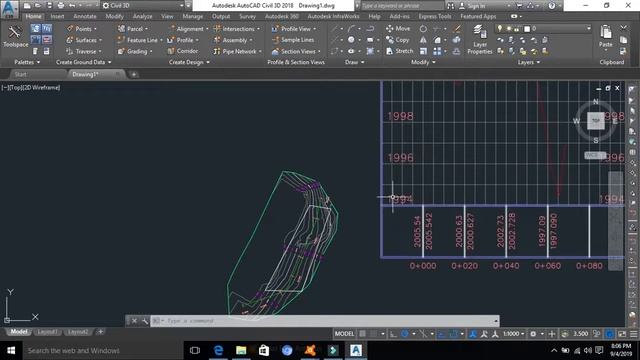
Task: Click the keyword search box in title bar
Action: pyautogui.click(x=402, y=6)
